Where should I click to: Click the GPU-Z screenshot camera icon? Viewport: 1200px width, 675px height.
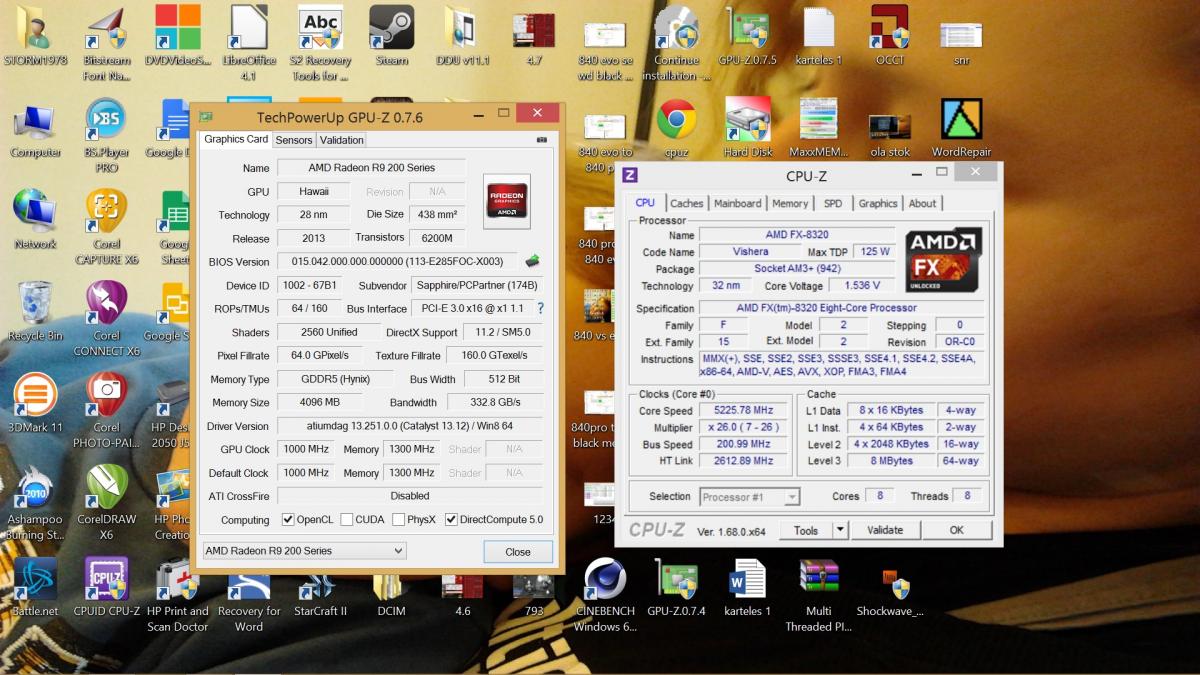pyautogui.click(x=542, y=140)
